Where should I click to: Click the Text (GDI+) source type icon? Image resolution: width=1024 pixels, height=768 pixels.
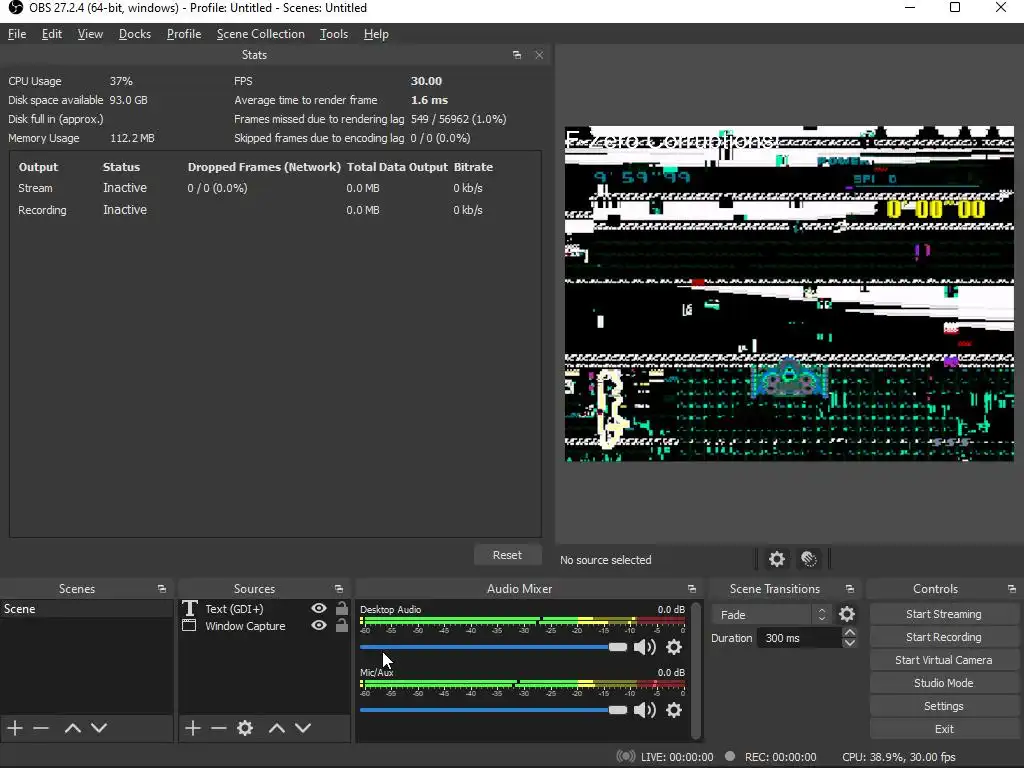(189, 609)
